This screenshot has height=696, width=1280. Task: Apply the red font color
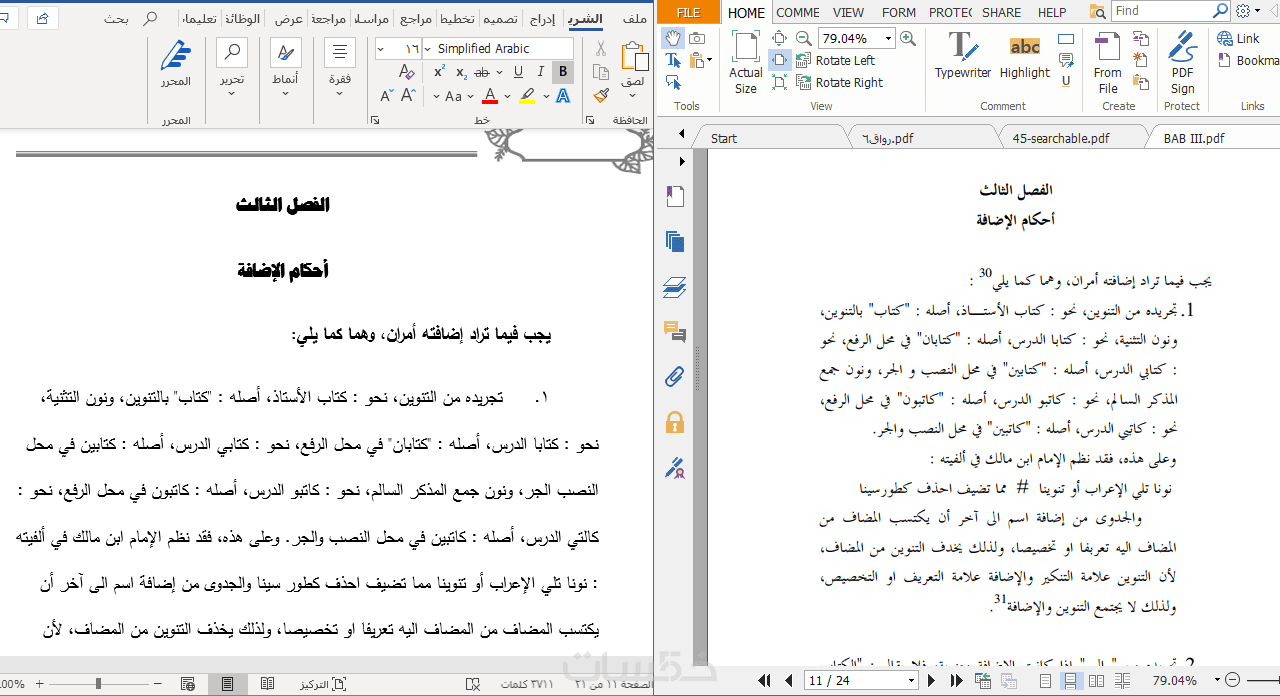(x=490, y=96)
